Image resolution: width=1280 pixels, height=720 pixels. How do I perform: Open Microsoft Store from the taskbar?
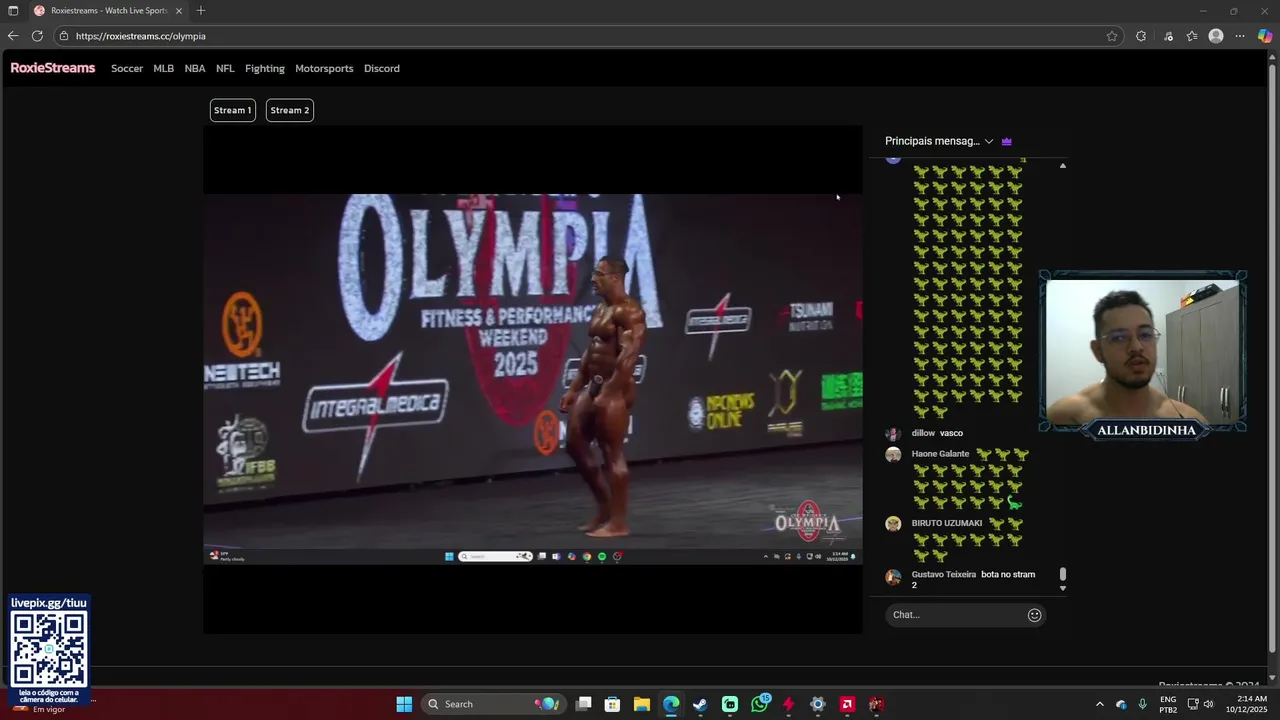(x=613, y=704)
